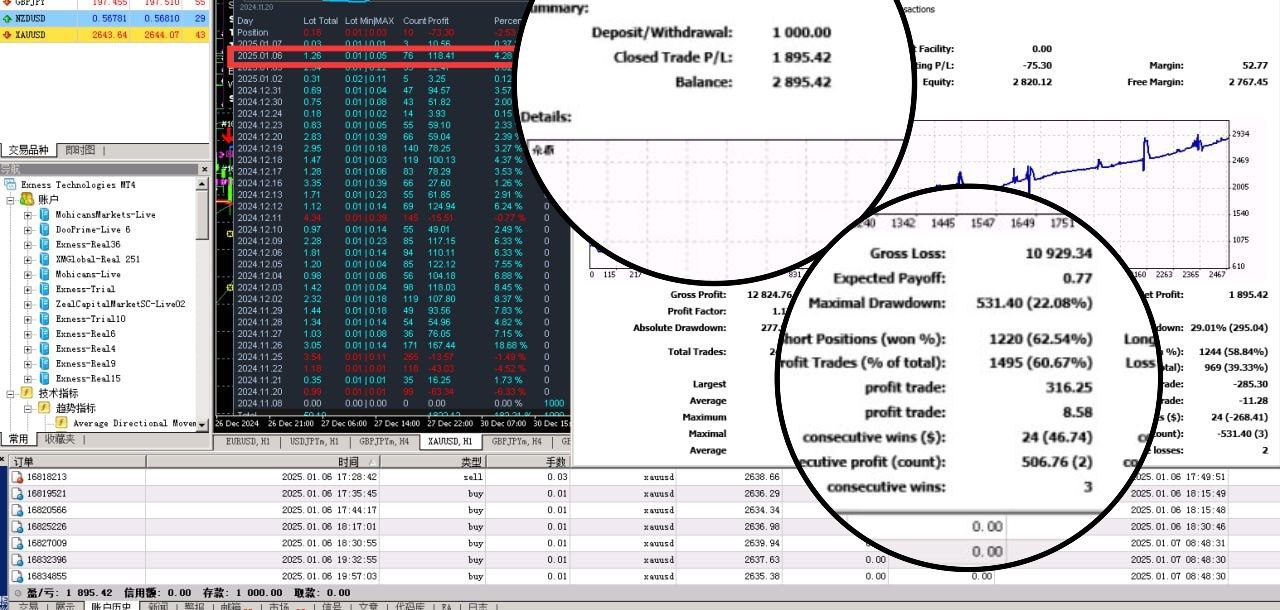Select the NZDUSD row in Market Watch
The height and width of the screenshot is (610, 1280).
click(105, 17)
